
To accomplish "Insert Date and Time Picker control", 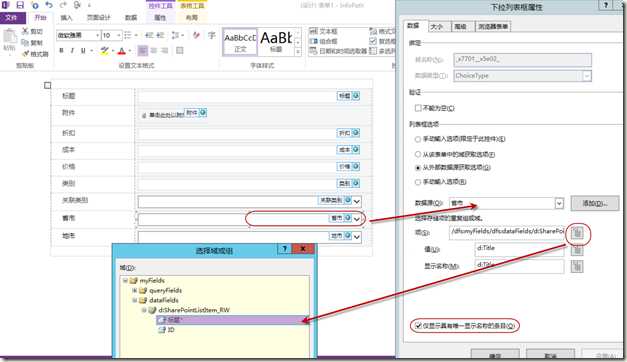I will tap(338, 51).
